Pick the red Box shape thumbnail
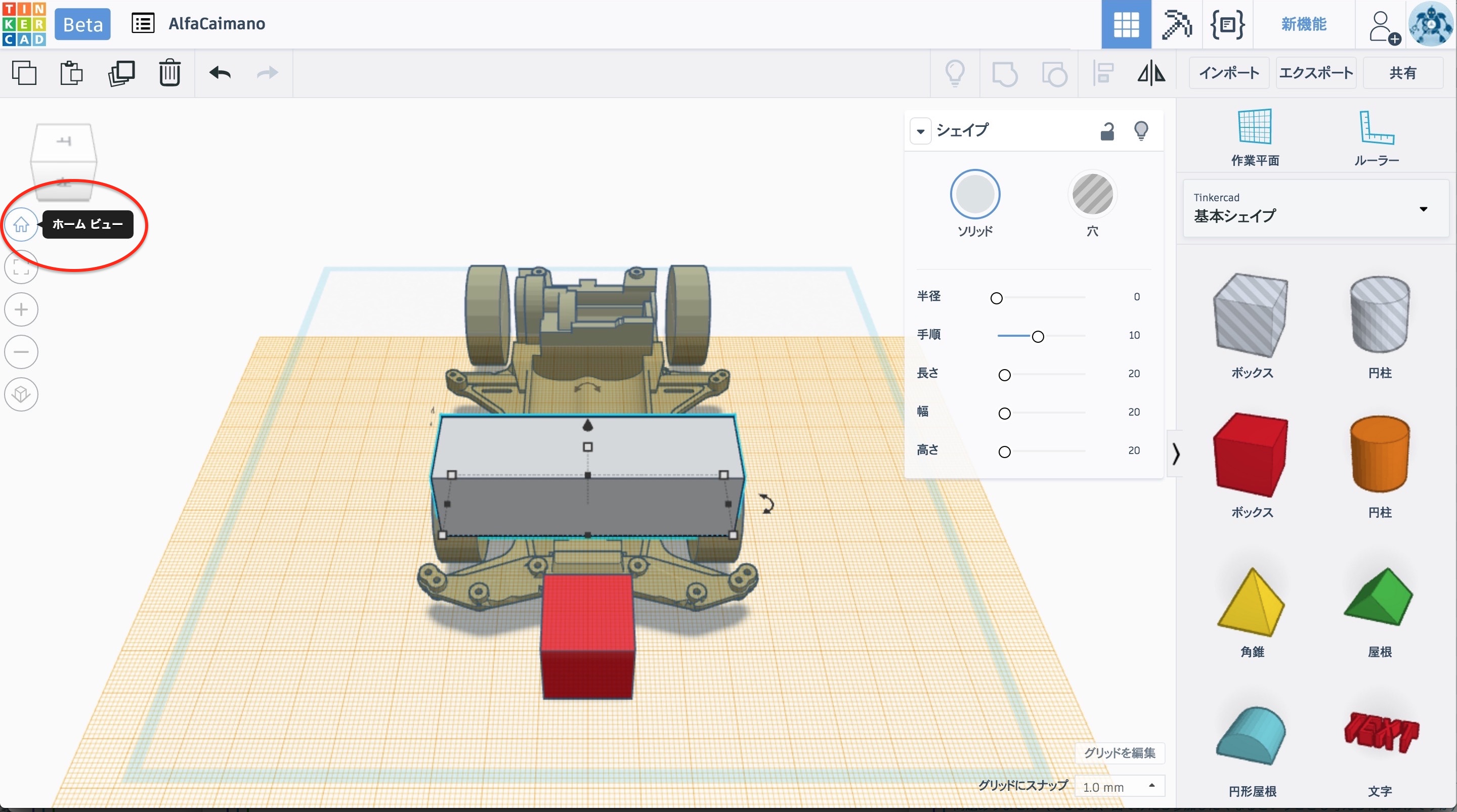 pos(1251,455)
